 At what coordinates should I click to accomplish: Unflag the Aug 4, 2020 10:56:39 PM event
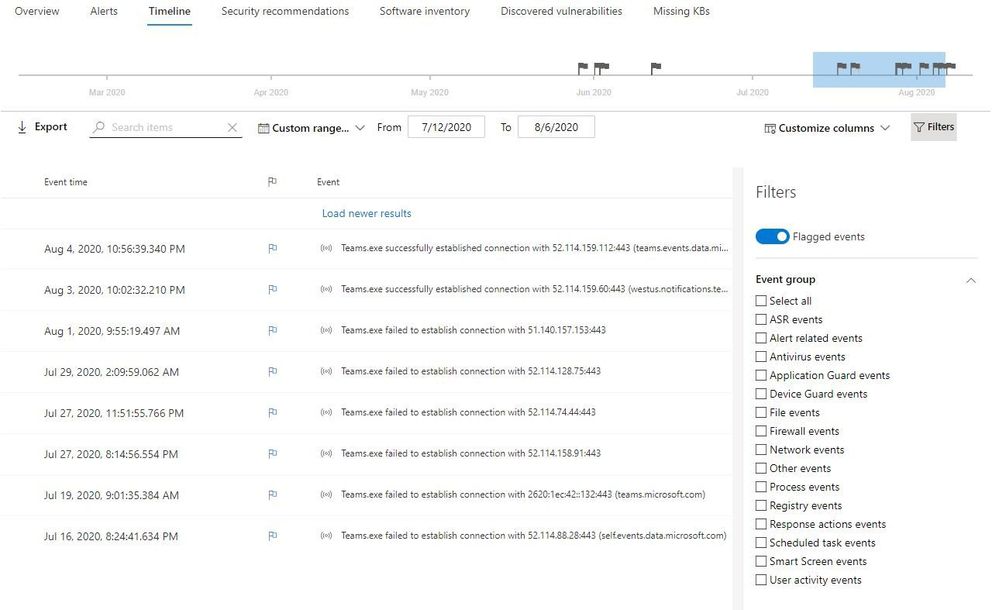pos(272,249)
